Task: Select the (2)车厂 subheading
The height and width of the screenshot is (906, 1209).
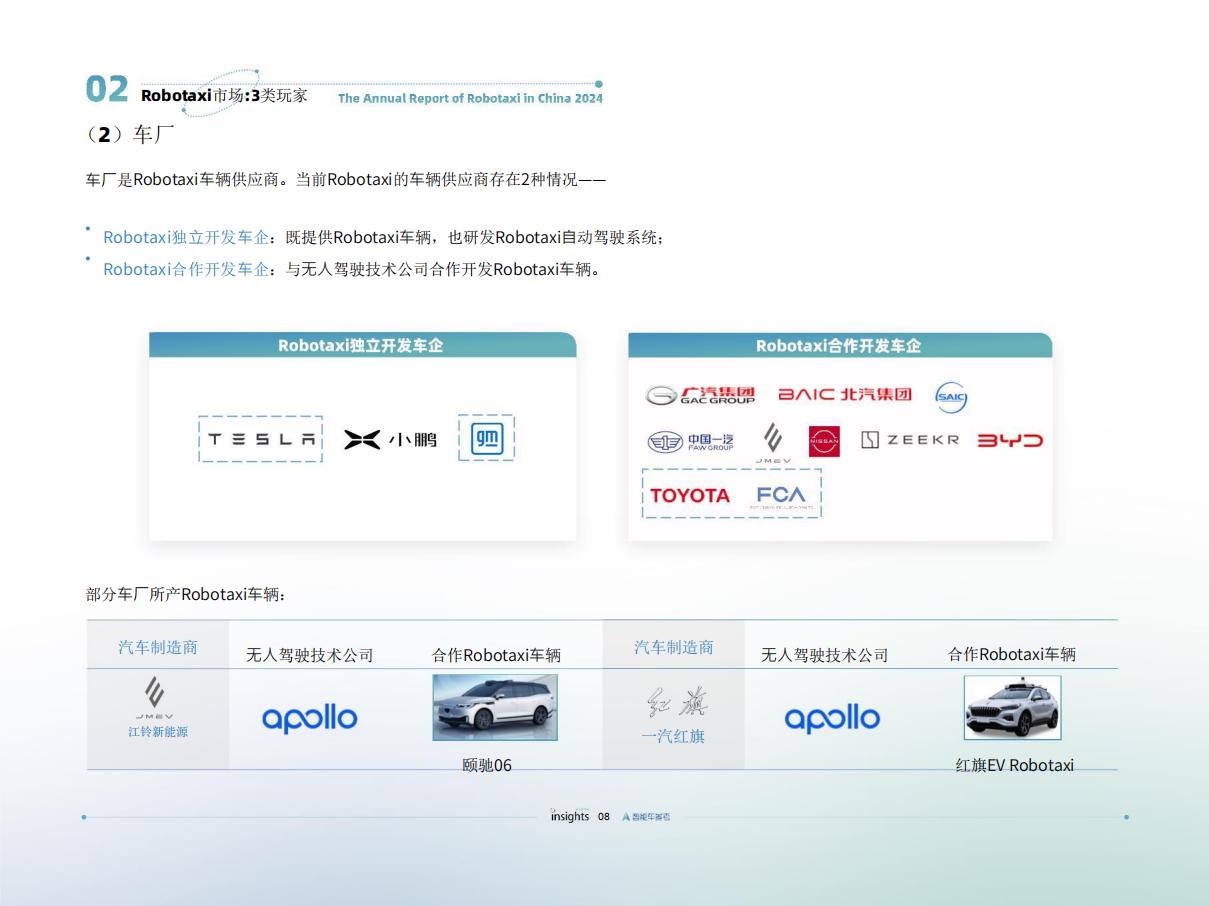Action: tap(130, 135)
